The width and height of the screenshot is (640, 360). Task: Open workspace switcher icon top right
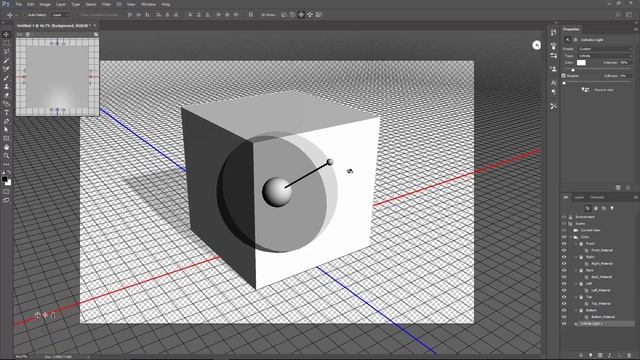[629, 15]
